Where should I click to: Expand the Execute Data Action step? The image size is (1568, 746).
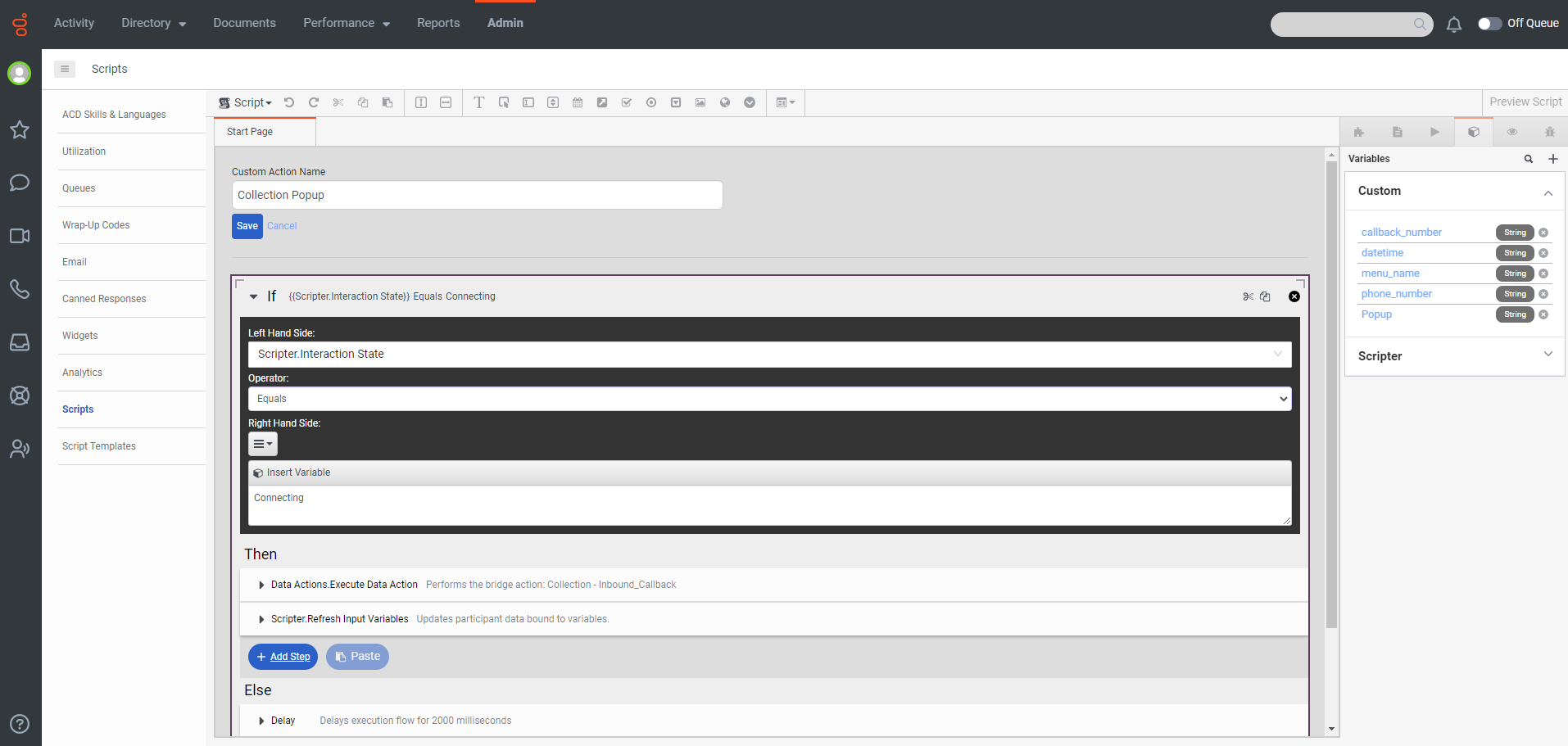coord(261,585)
